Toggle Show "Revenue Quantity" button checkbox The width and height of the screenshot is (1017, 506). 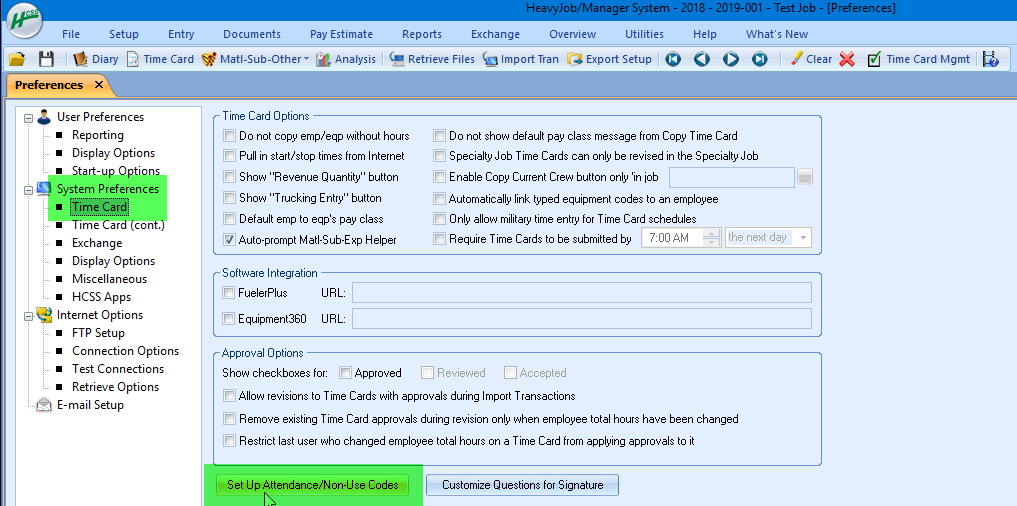click(x=229, y=177)
